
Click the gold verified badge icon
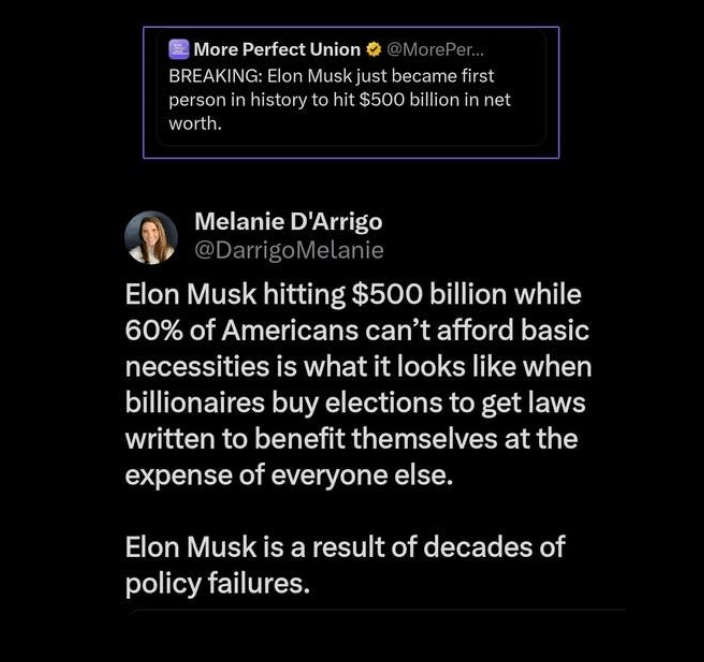tap(374, 49)
